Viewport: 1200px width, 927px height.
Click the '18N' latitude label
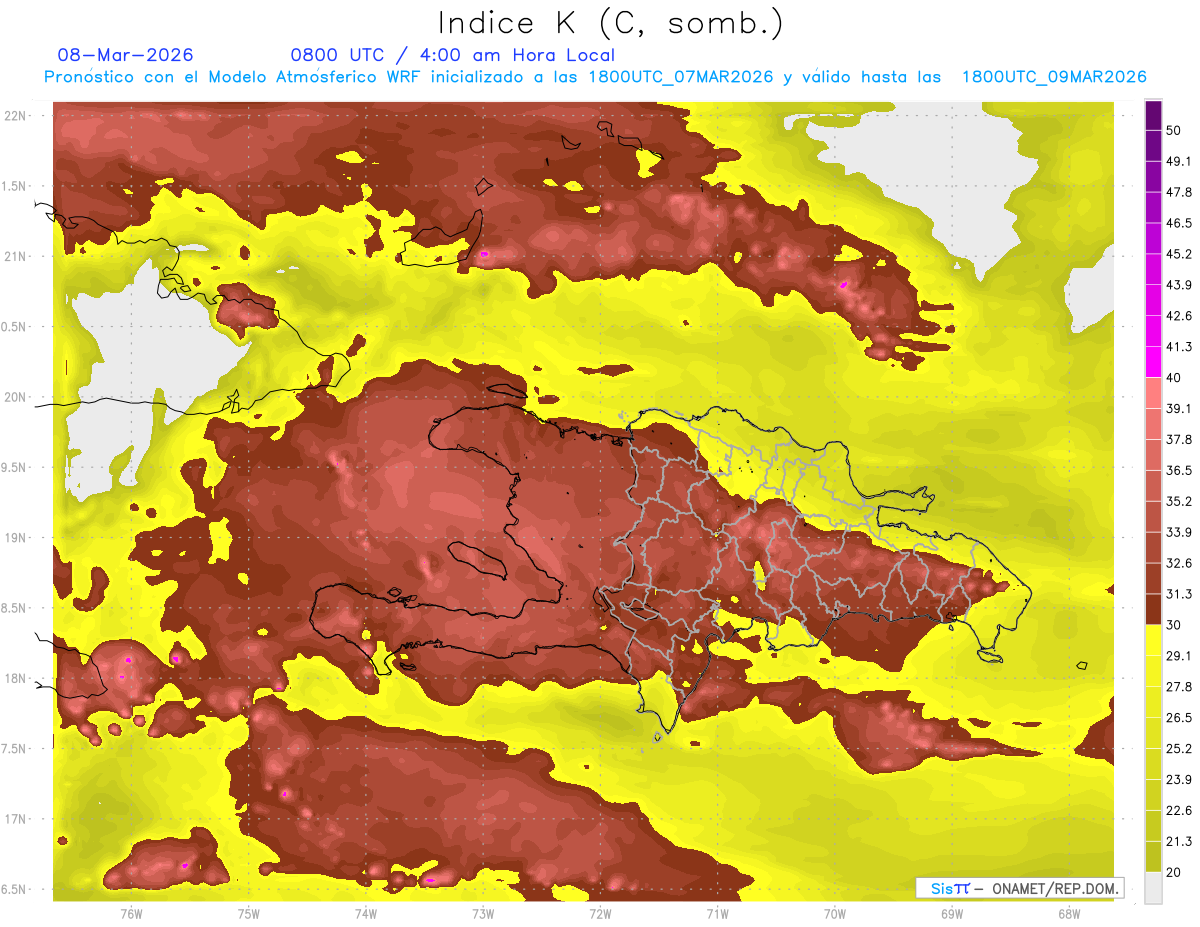pos(16,679)
